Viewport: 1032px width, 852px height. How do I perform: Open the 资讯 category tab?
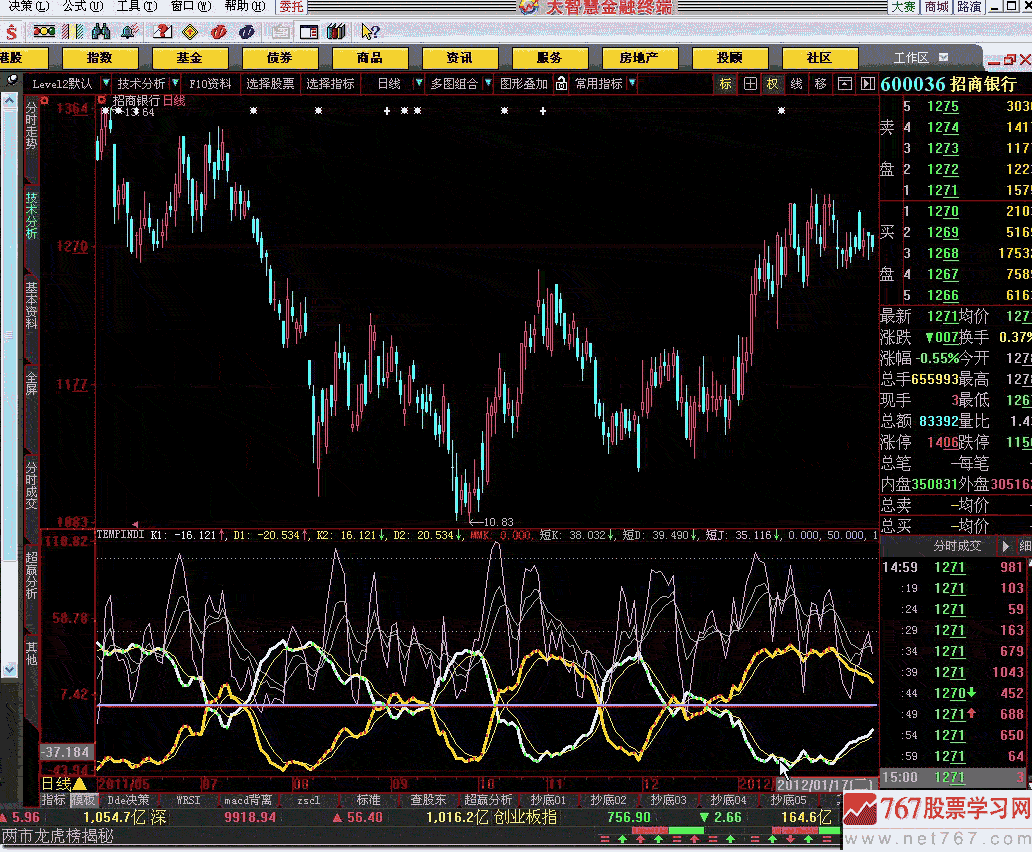pyautogui.click(x=459, y=58)
